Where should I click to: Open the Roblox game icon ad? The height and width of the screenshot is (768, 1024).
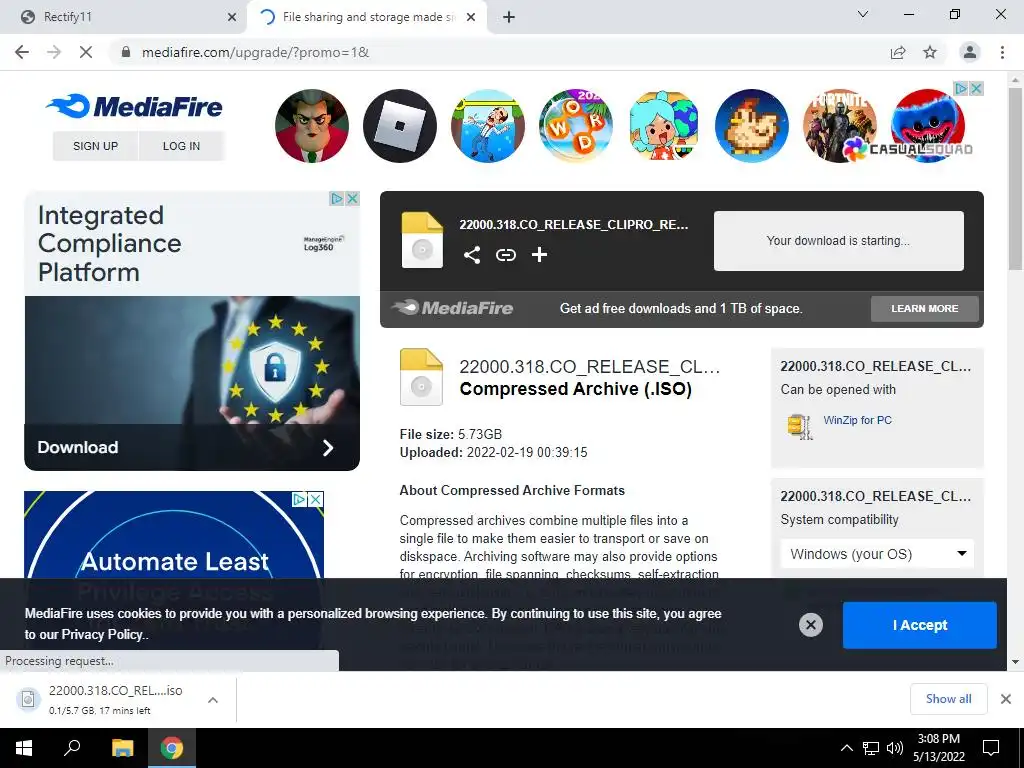point(400,125)
